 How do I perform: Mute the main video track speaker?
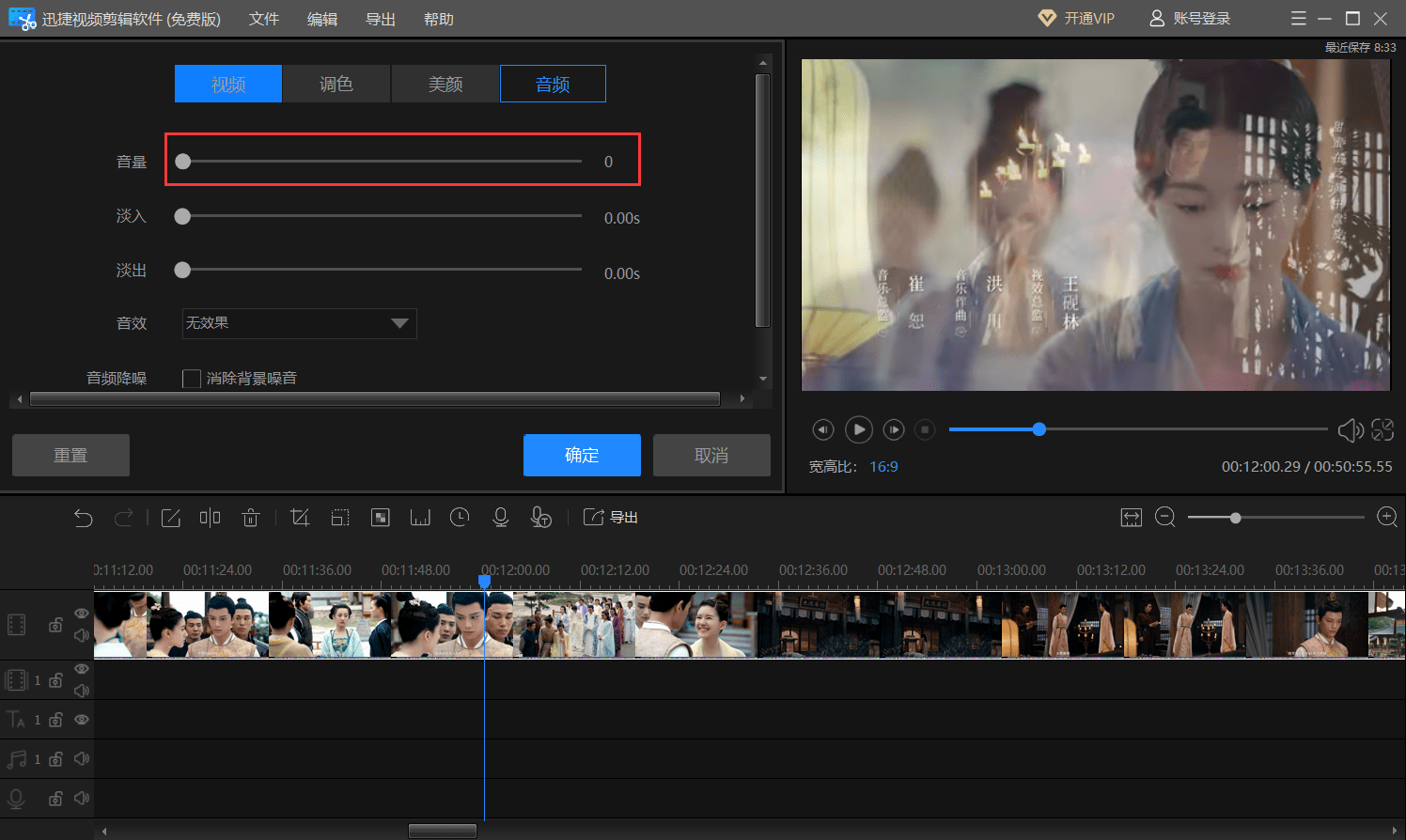(82, 636)
